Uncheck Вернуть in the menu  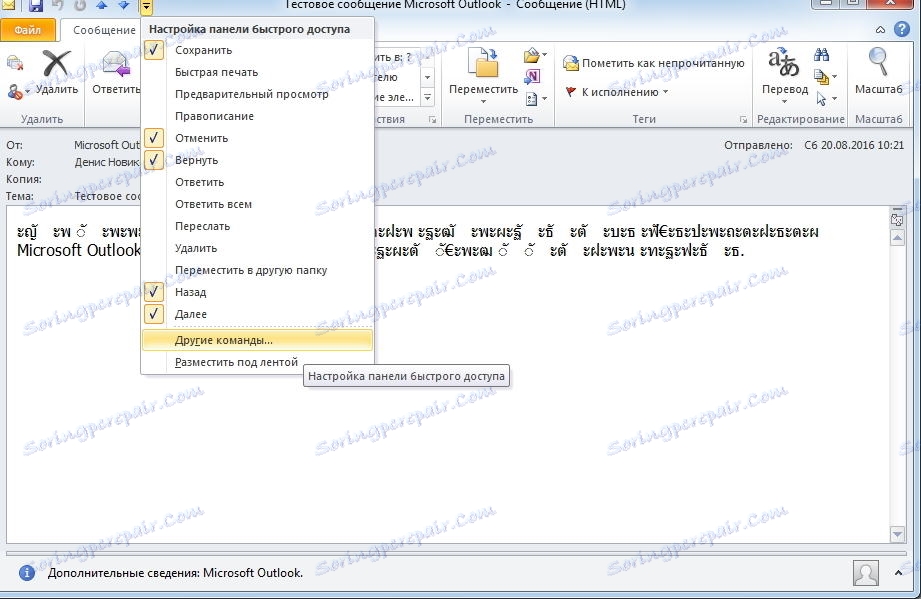click(257, 160)
